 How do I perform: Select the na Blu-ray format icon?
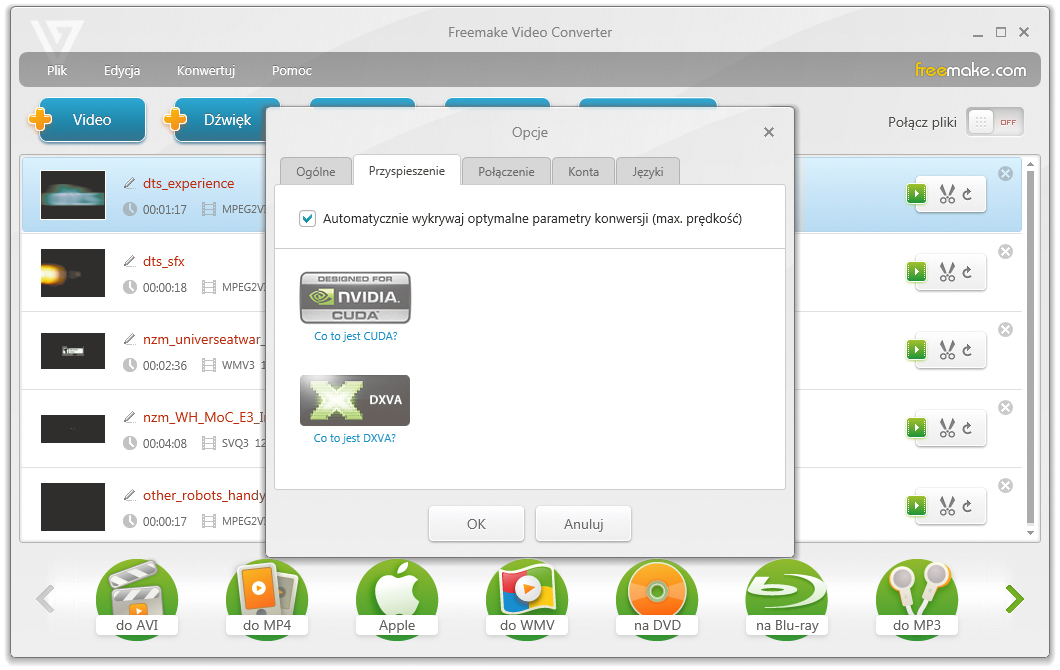pyautogui.click(x=787, y=599)
